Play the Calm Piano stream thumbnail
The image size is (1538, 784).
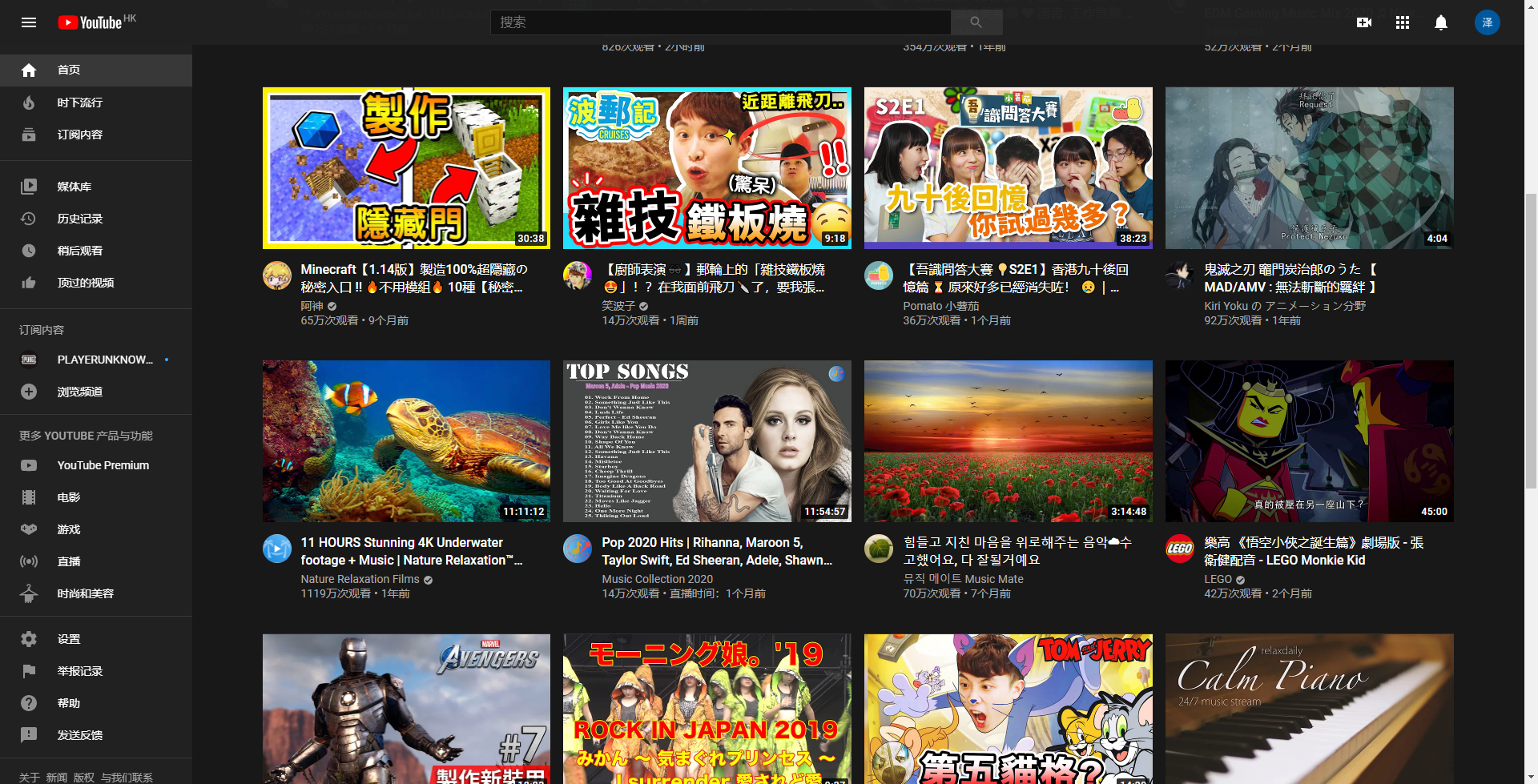(x=1310, y=709)
